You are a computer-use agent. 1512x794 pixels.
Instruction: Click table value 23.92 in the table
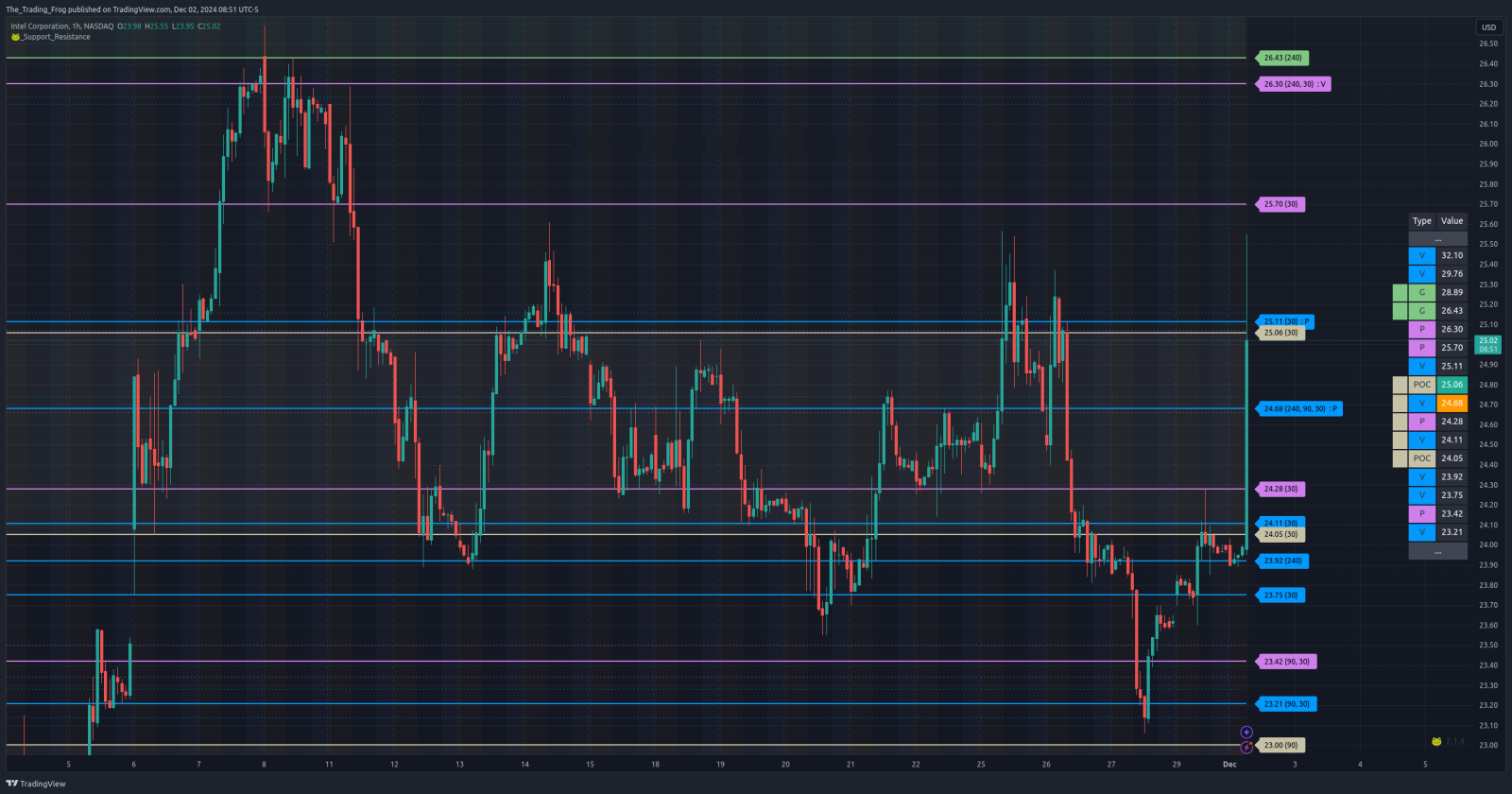1452,476
